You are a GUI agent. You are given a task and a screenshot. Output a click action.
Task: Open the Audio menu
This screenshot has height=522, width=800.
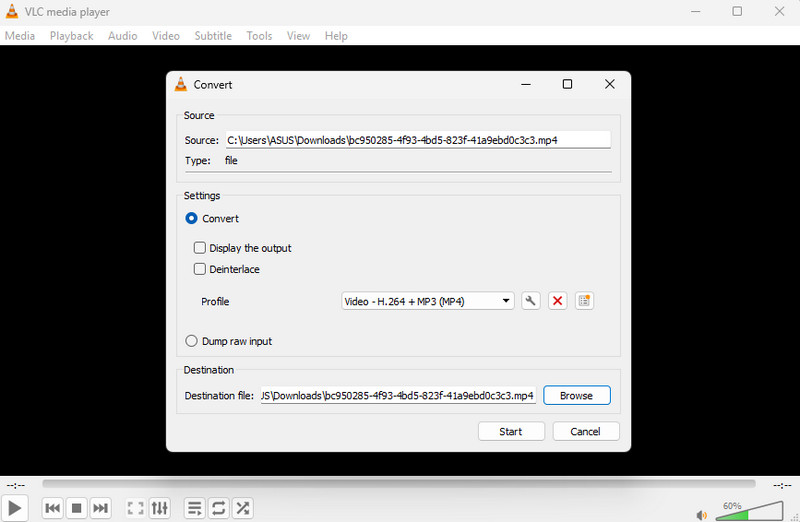pyautogui.click(x=122, y=36)
